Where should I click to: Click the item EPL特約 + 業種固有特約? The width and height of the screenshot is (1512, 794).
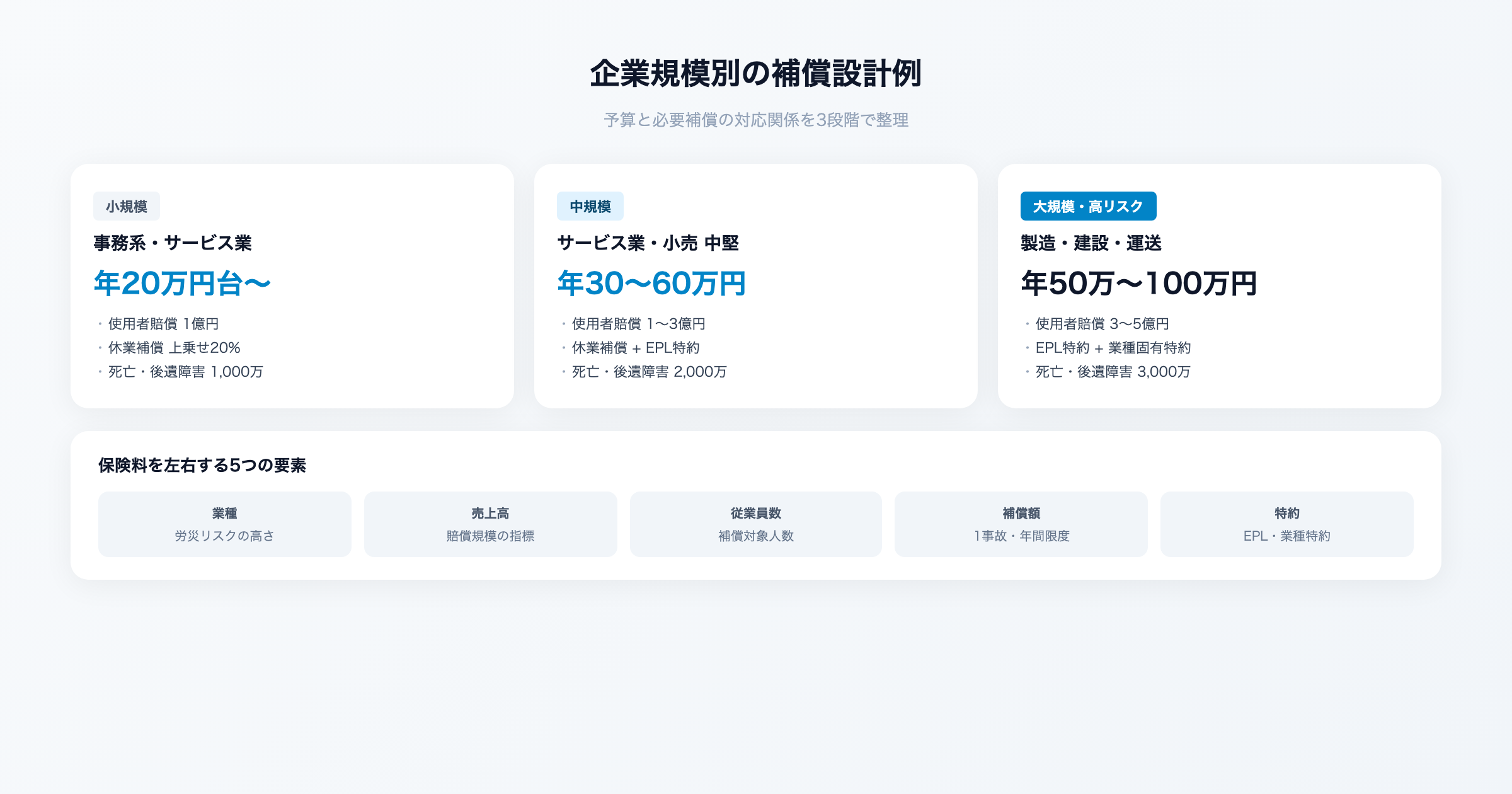[x=1113, y=348]
